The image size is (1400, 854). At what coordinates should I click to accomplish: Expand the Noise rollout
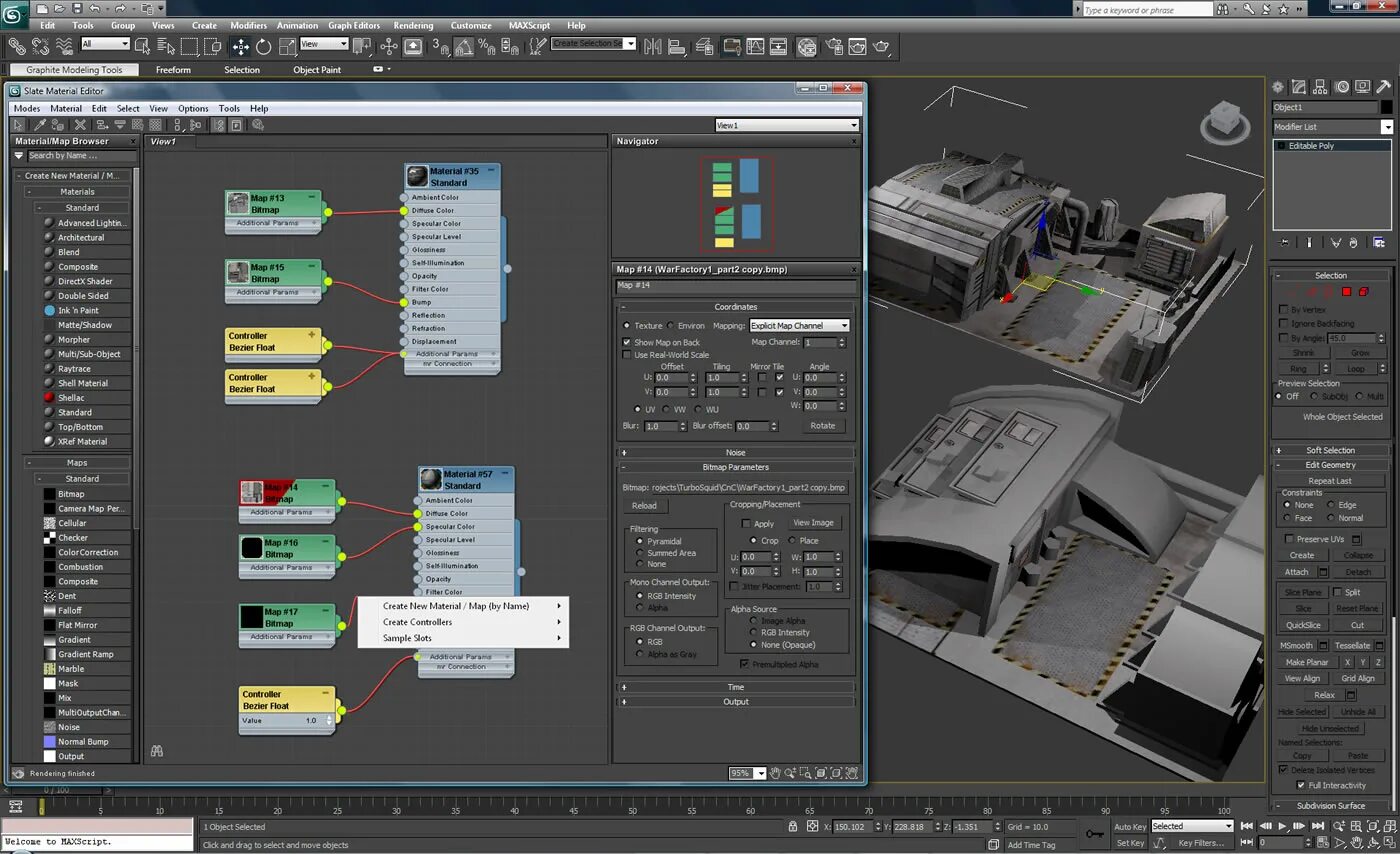click(x=735, y=453)
